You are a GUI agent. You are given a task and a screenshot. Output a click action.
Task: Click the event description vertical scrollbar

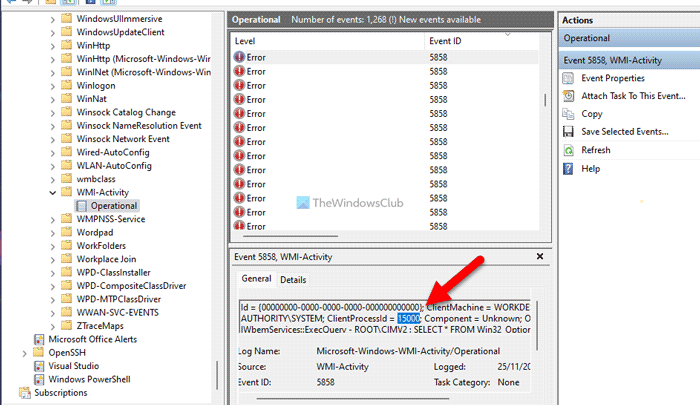click(x=537, y=326)
